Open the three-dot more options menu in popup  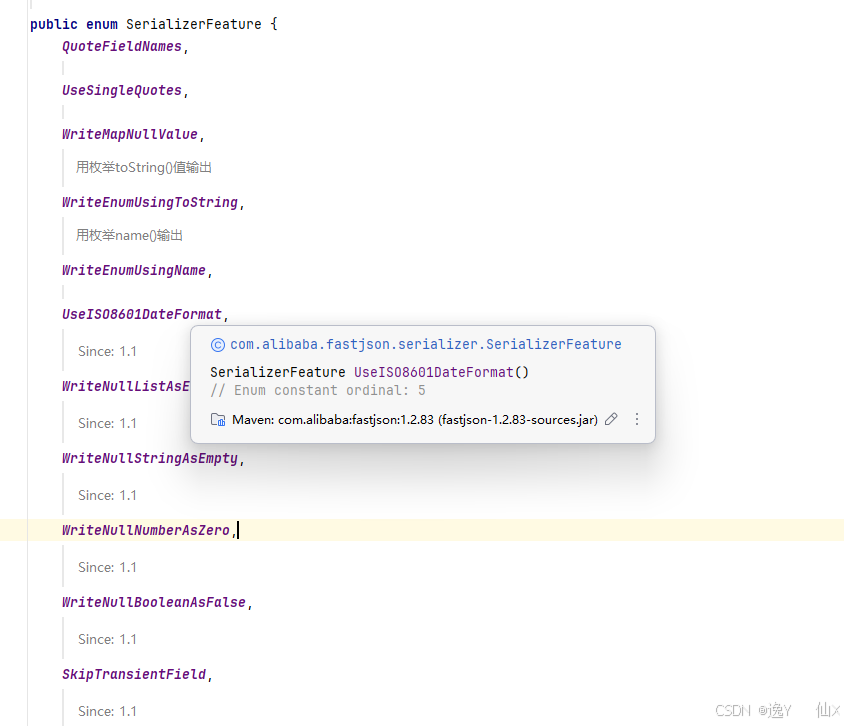(x=637, y=419)
